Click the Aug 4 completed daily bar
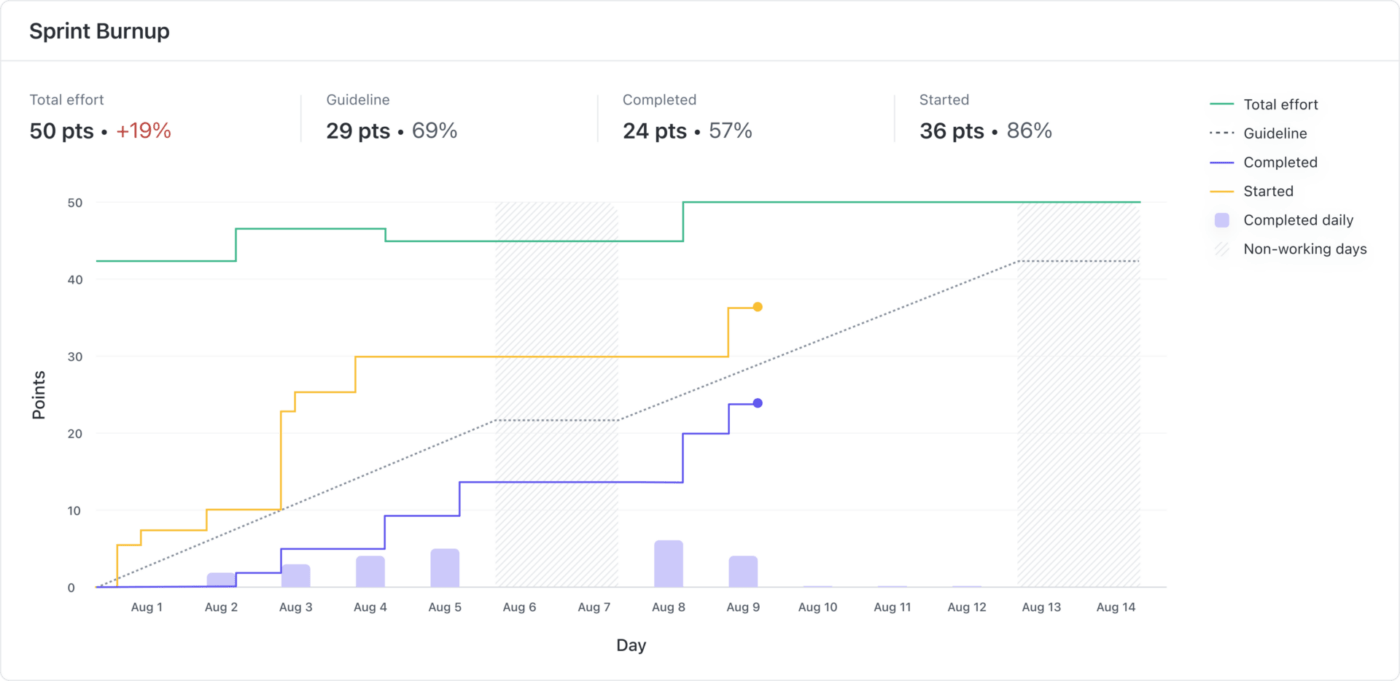This screenshot has height=681, width=1400. pyautogui.click(x=370, y=572)
